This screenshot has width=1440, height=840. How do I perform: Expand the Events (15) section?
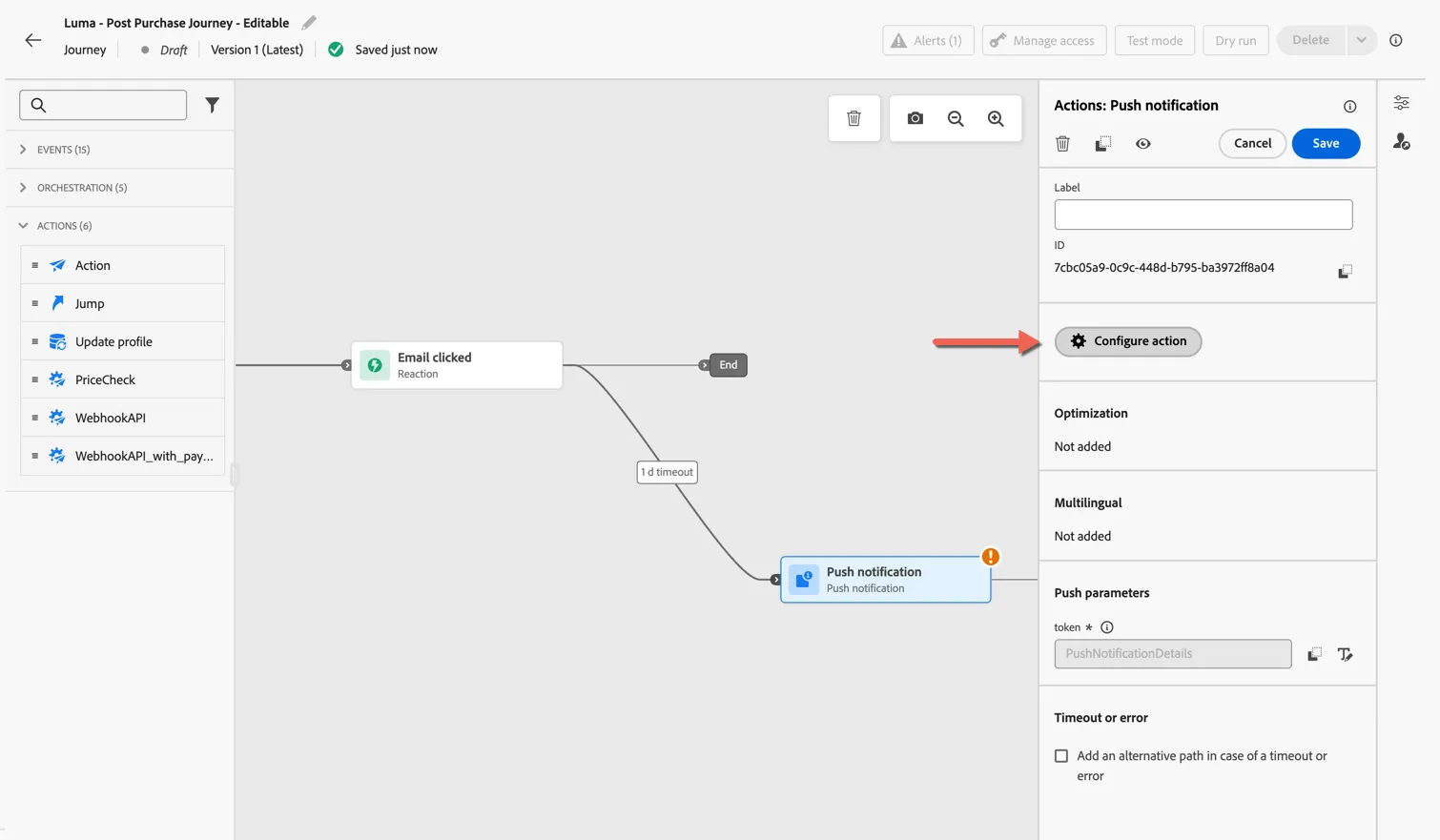tap(118, 150)
